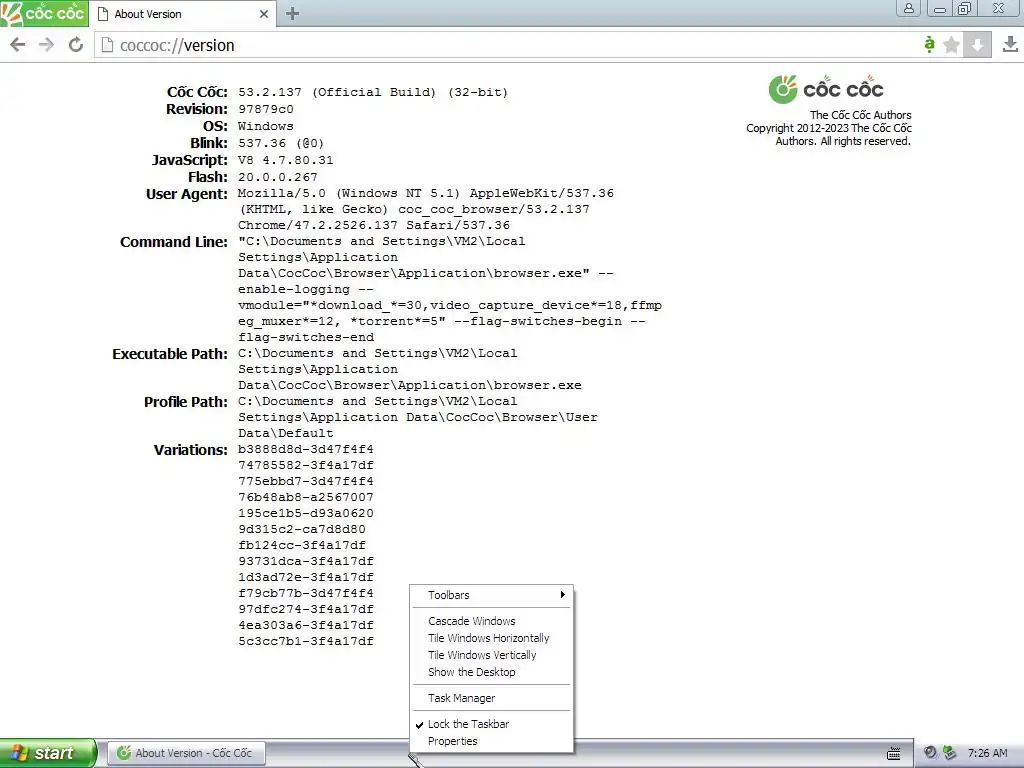1024x768 pixels.
Task: Open the user profile icon in the title bar
Action: [908, 8]
